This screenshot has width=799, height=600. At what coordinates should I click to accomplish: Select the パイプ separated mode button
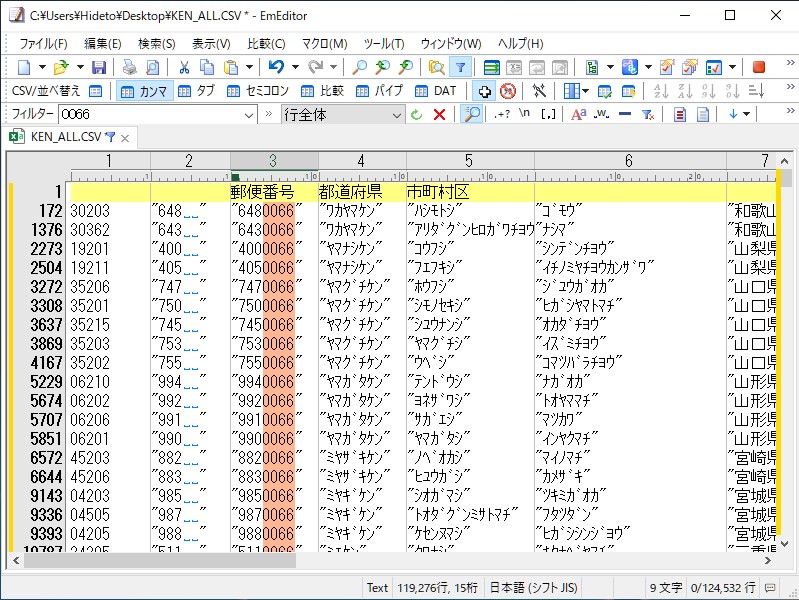(x=380, y=91)
